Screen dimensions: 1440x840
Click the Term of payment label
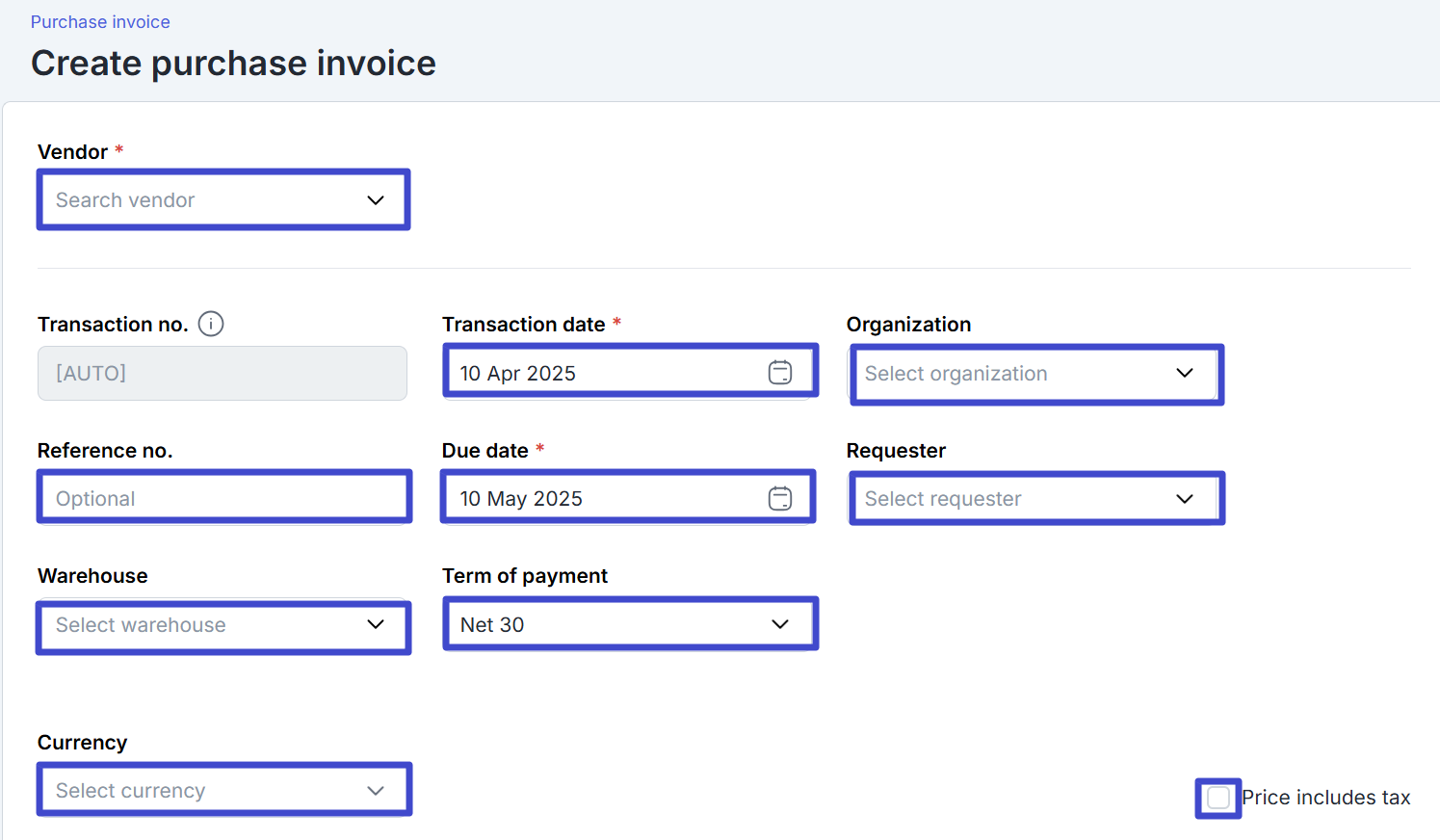point(525,576)
